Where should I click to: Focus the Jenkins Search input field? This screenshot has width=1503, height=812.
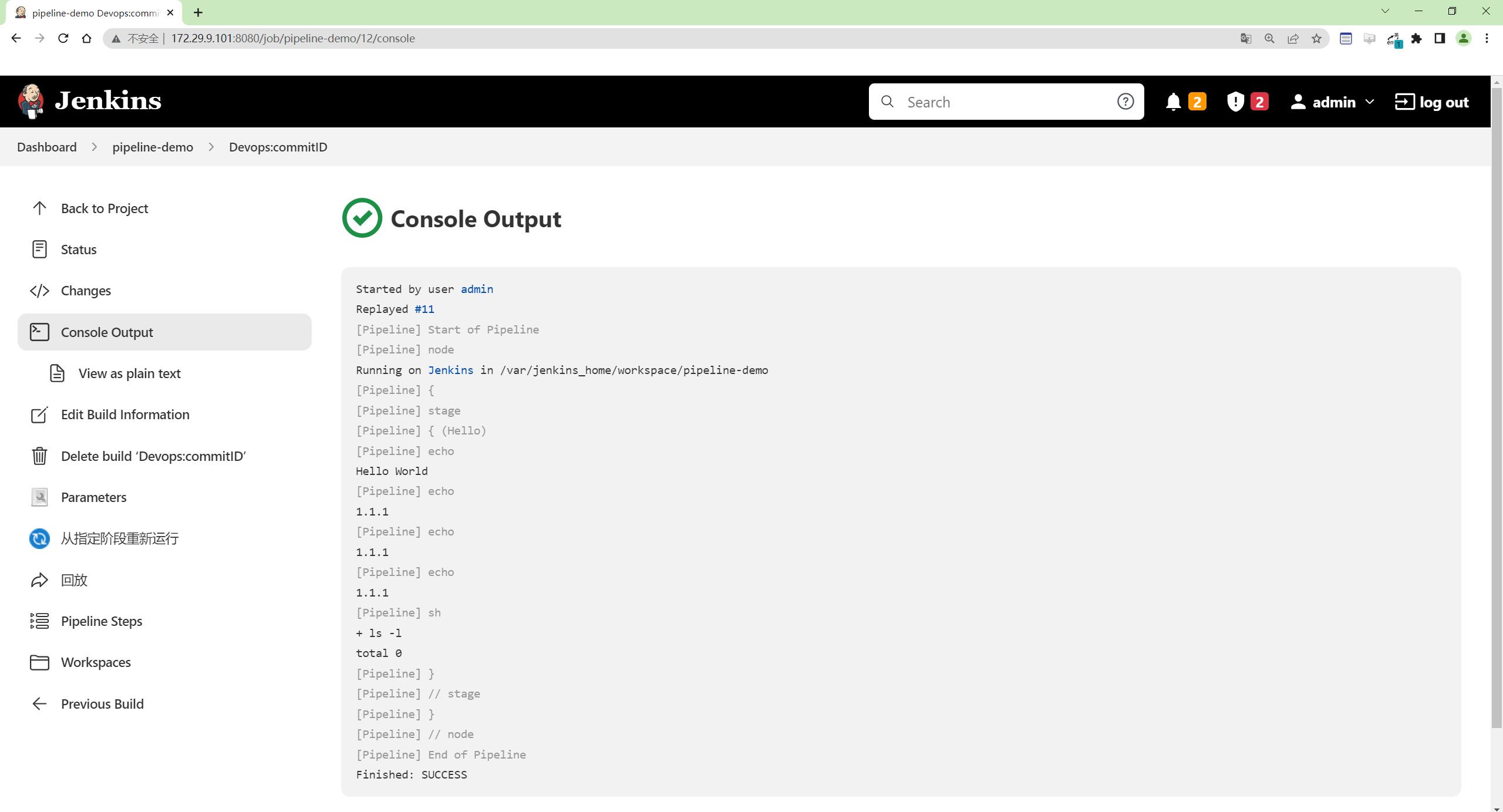(1007, 102)
